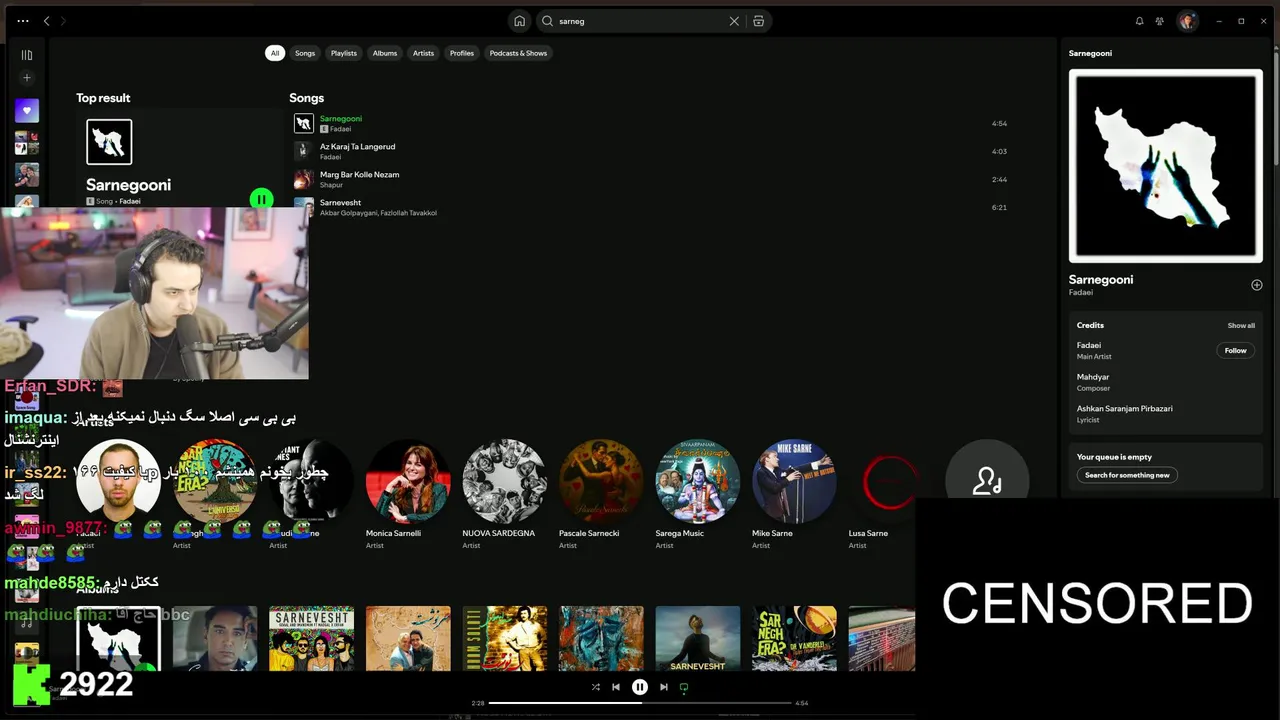Go back with the left arrow

click(46, 21)
